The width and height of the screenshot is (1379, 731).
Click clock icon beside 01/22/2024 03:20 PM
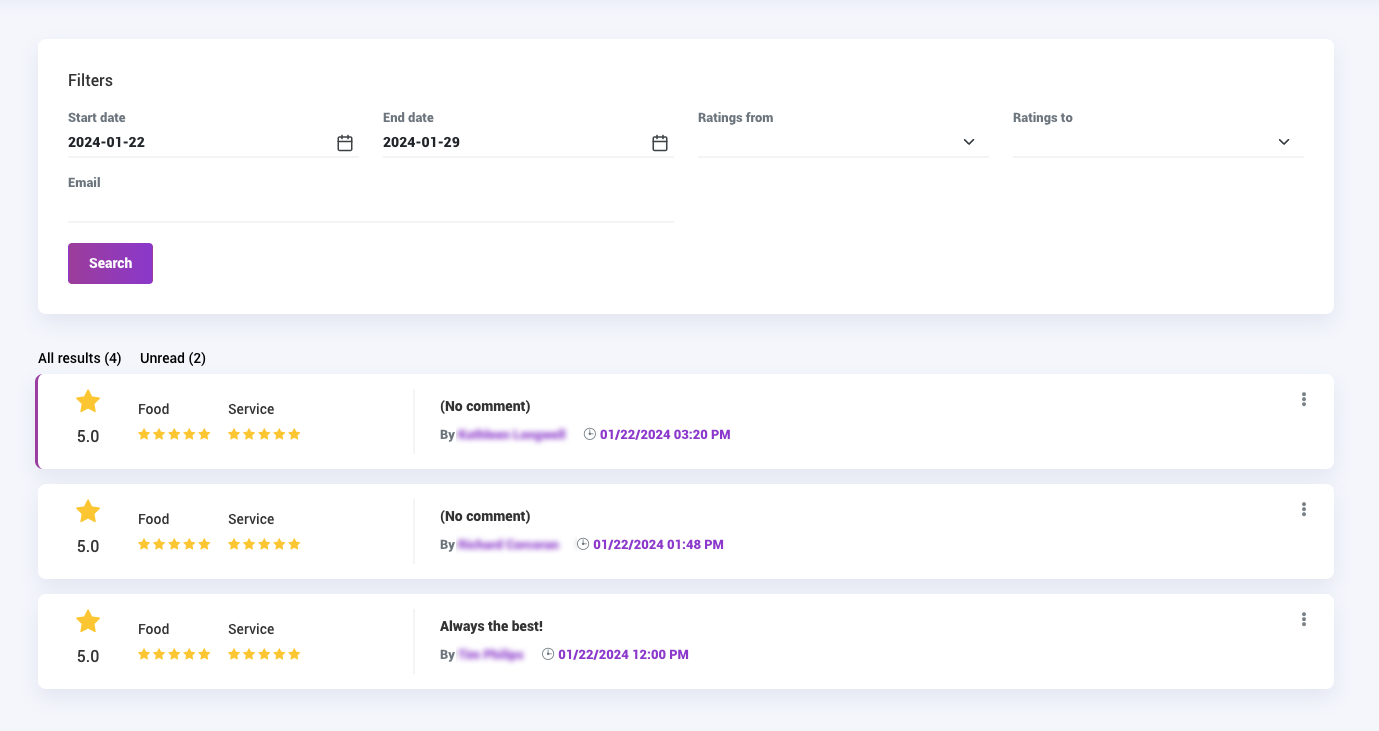(x=590, y=434)
